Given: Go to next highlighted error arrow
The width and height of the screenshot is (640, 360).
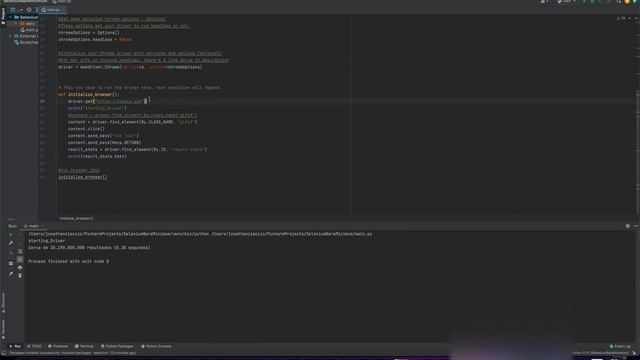Looking at the screenshot, I should [x=635, y=18].
